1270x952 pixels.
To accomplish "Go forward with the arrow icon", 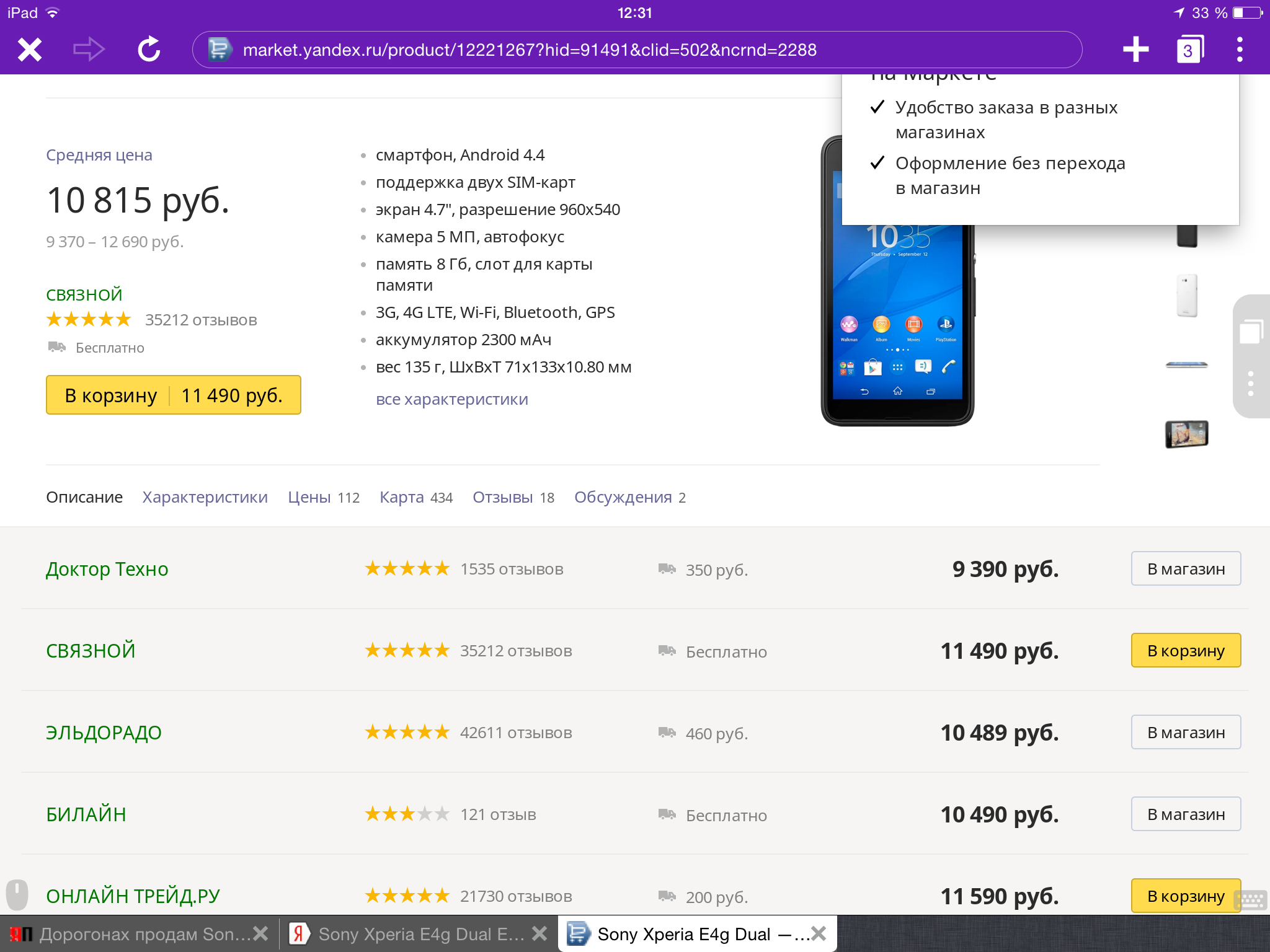I will [x=89, y=50].
